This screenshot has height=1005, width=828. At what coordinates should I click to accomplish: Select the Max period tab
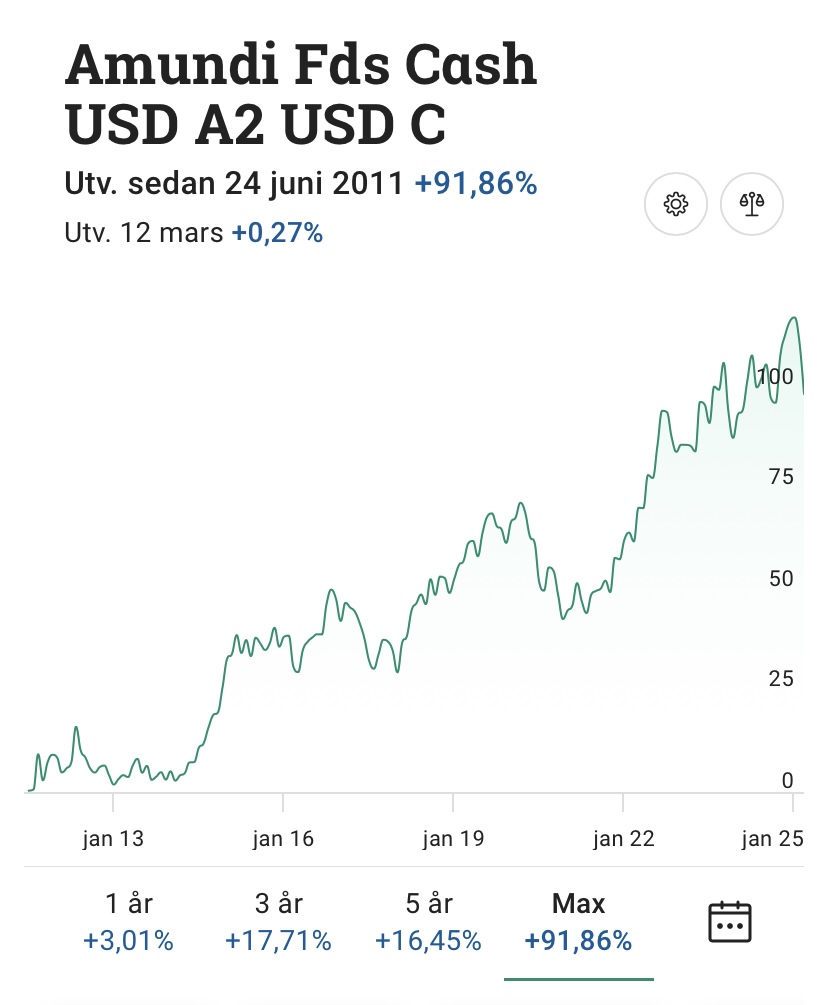578,922
